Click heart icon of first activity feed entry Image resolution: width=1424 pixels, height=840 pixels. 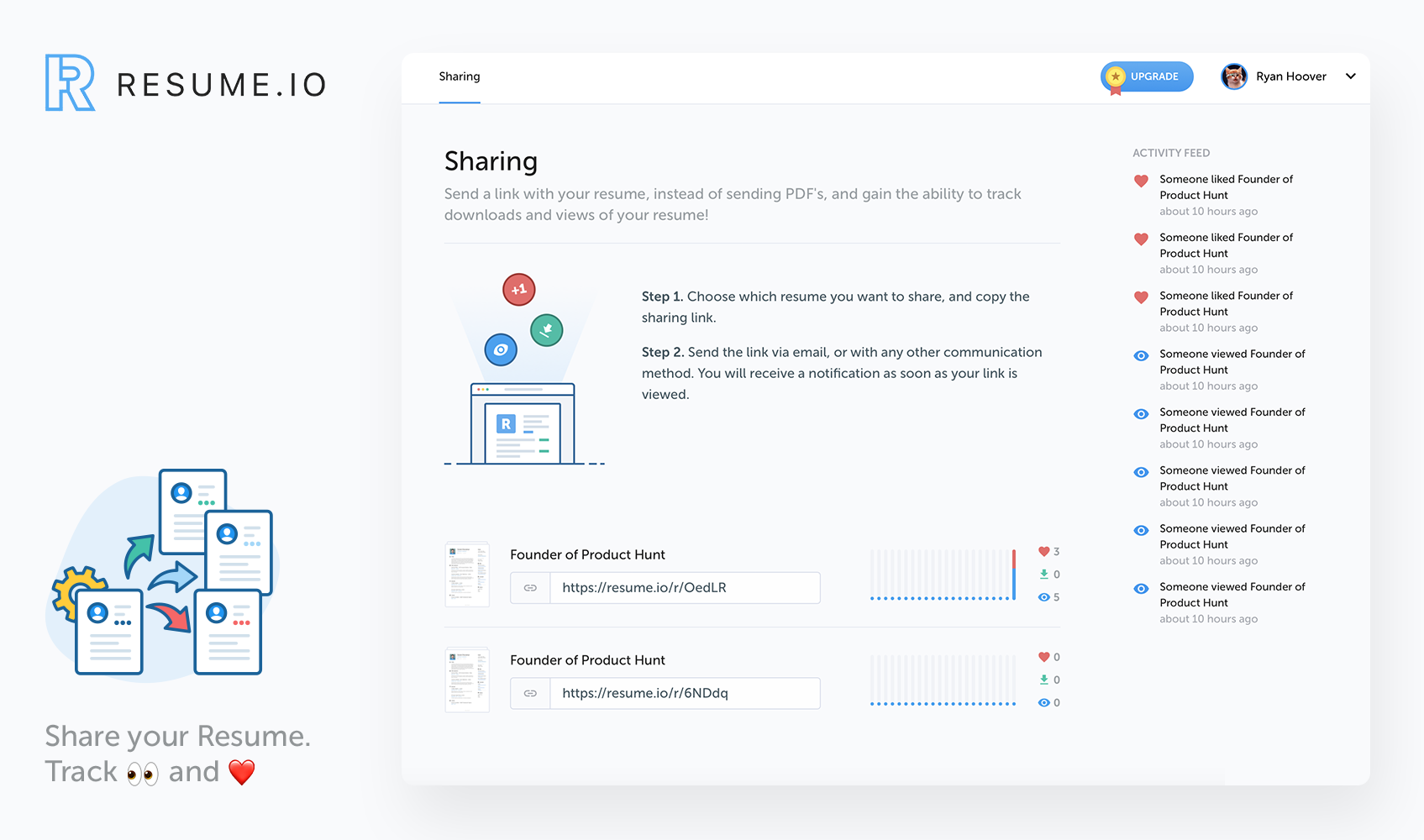coord(1141,181)
